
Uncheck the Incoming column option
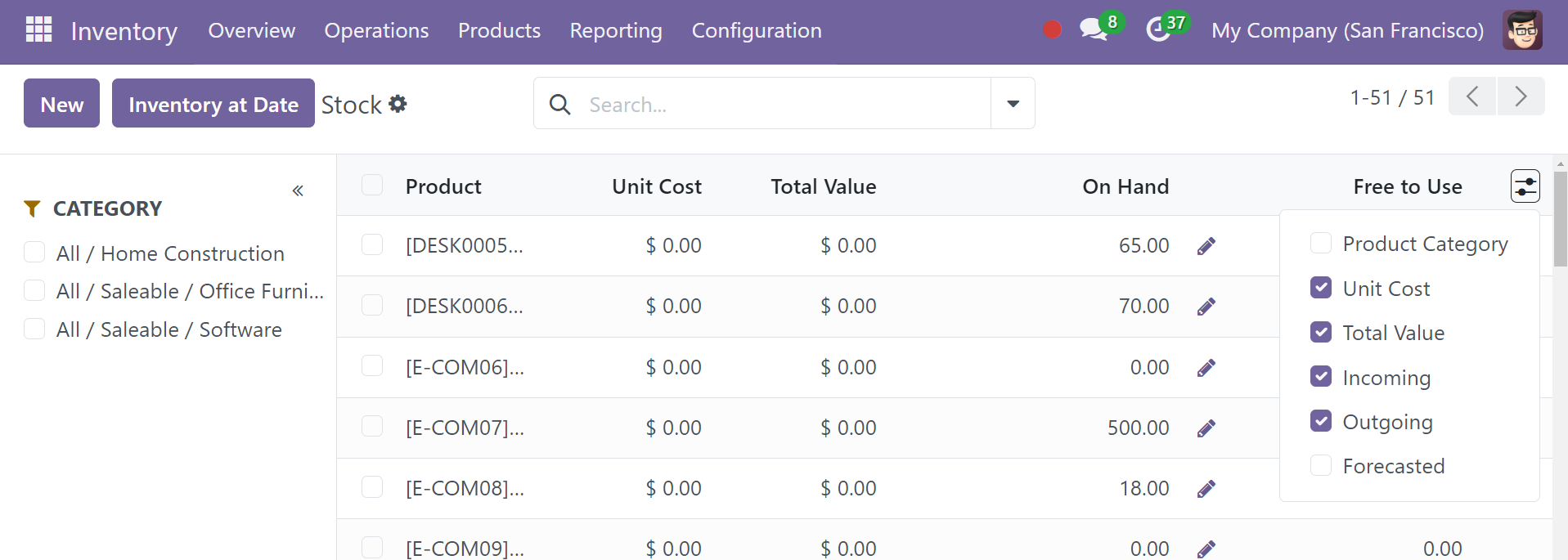[x=1321, y=376]
